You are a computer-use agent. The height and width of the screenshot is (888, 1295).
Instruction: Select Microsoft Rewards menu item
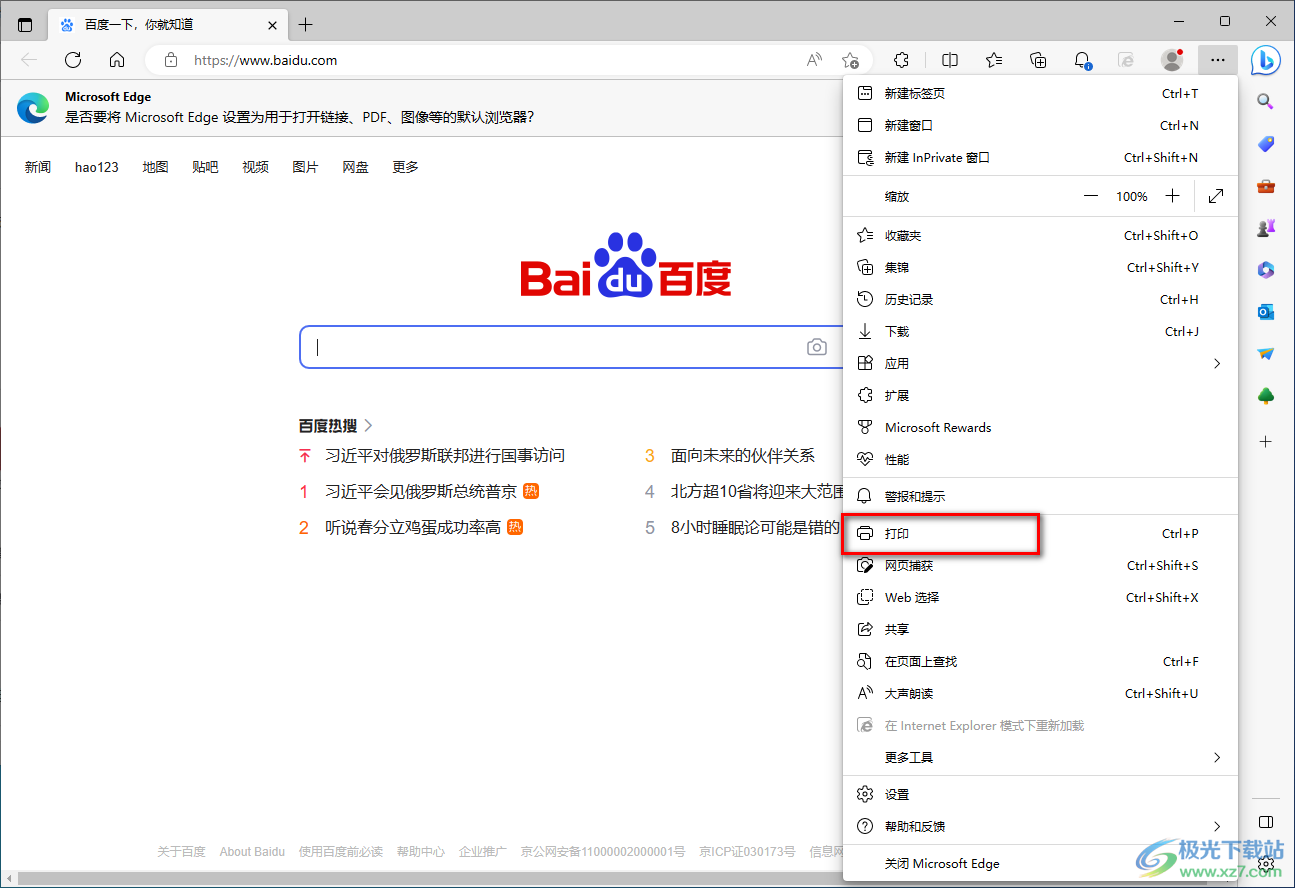point(1040,427)
